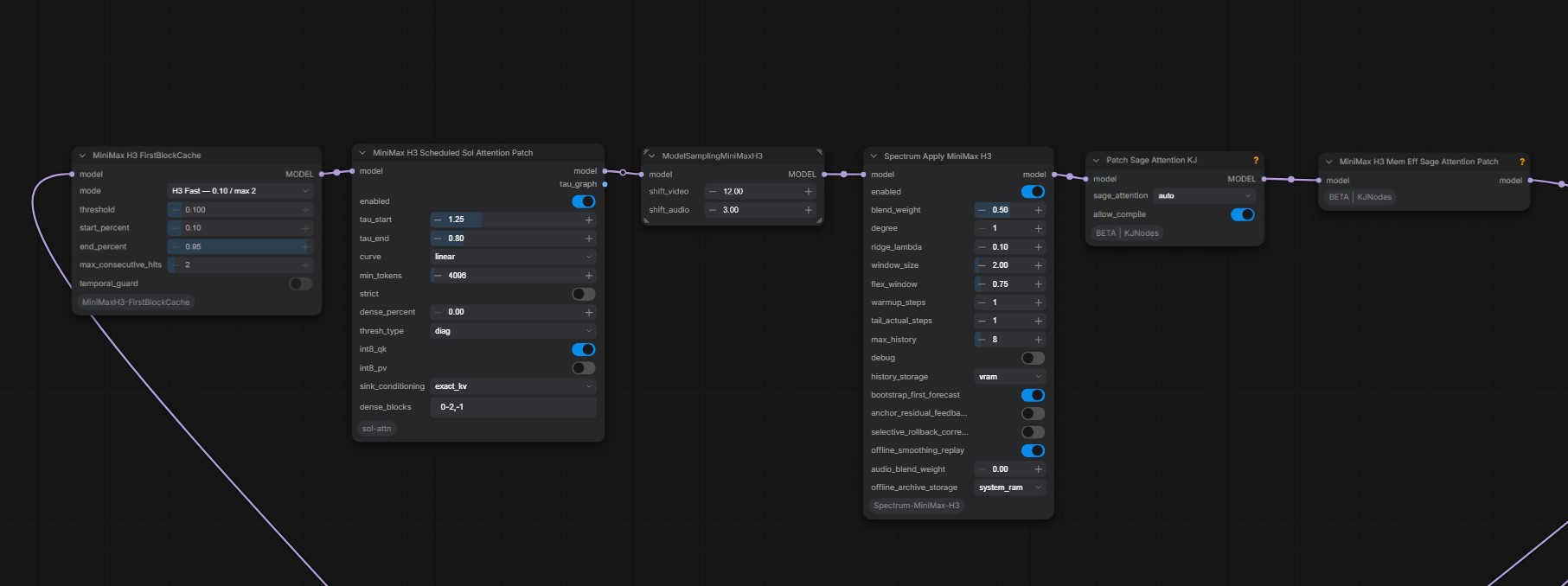Screen dimensions: 1568x586
Task: Open history_storage dropdown set to vram
Action: tap(1009, 377)
